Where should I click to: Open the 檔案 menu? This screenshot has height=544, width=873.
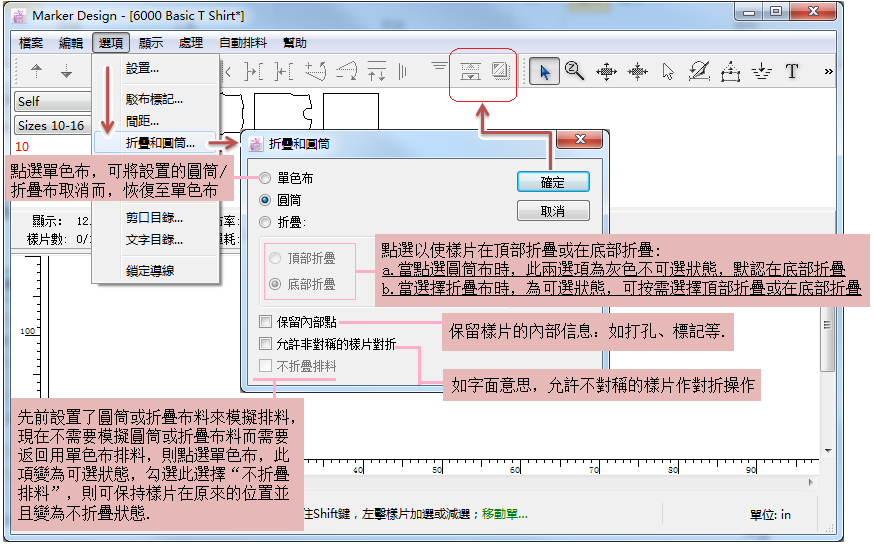(x=32, y=43)
